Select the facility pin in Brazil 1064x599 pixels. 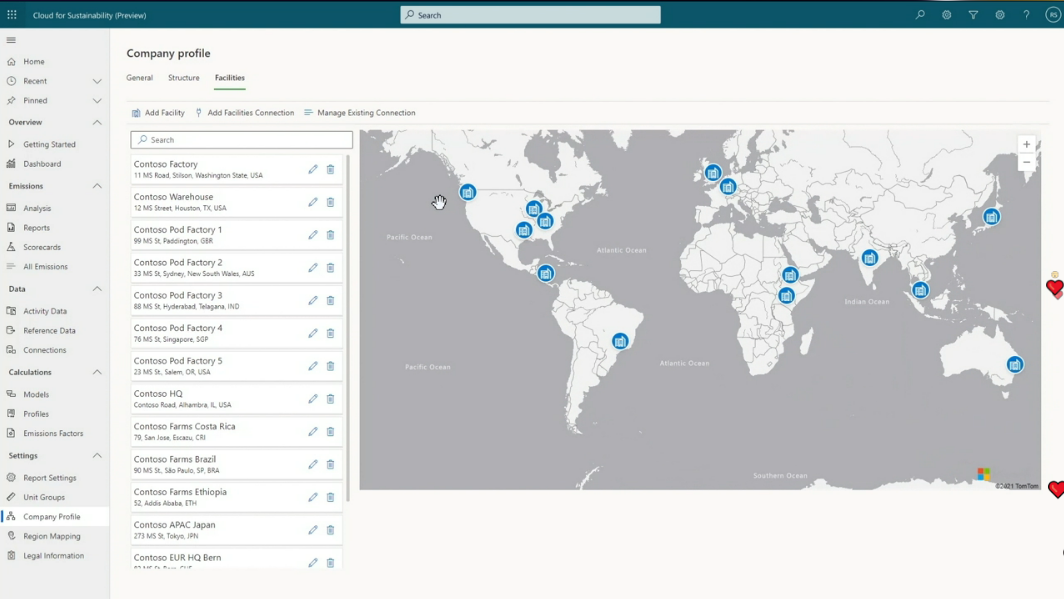620,341
